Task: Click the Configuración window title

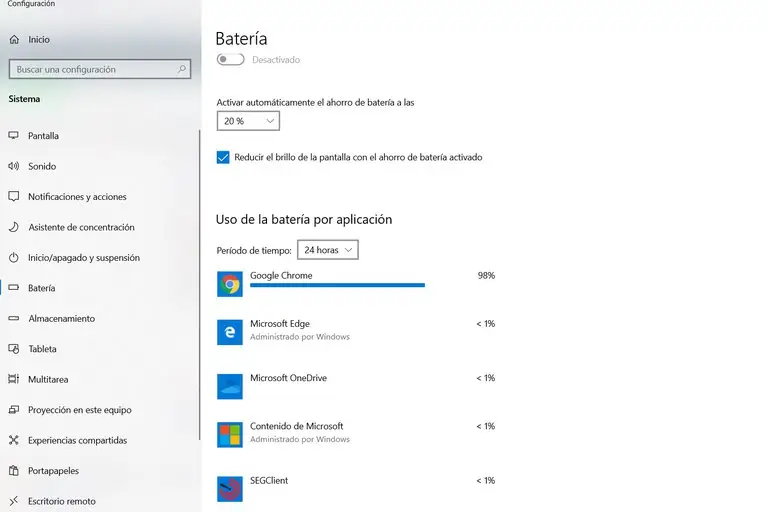Action: point(31,3)
